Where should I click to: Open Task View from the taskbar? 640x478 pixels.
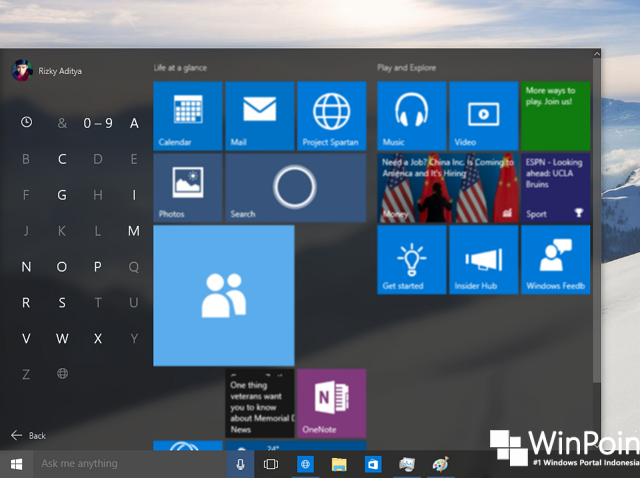point(271,464)
